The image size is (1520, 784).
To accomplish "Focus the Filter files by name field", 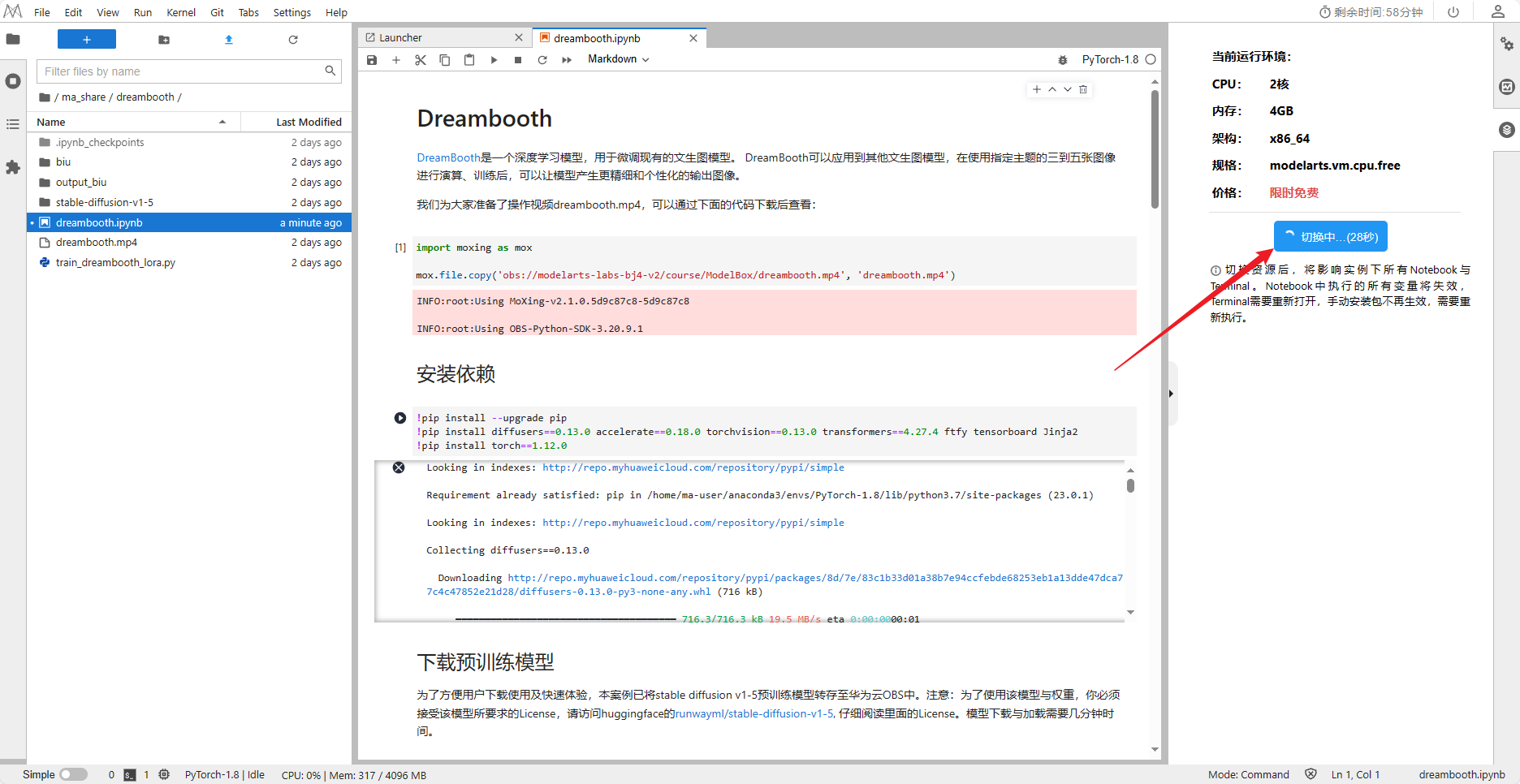I will click(x=189, y=71).
